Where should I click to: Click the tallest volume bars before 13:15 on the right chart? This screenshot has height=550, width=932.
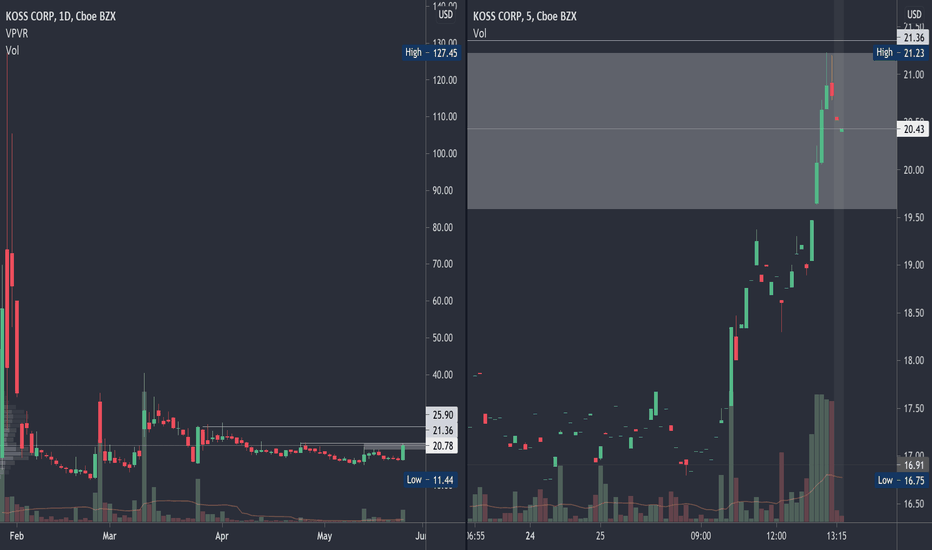coord(824,458)
